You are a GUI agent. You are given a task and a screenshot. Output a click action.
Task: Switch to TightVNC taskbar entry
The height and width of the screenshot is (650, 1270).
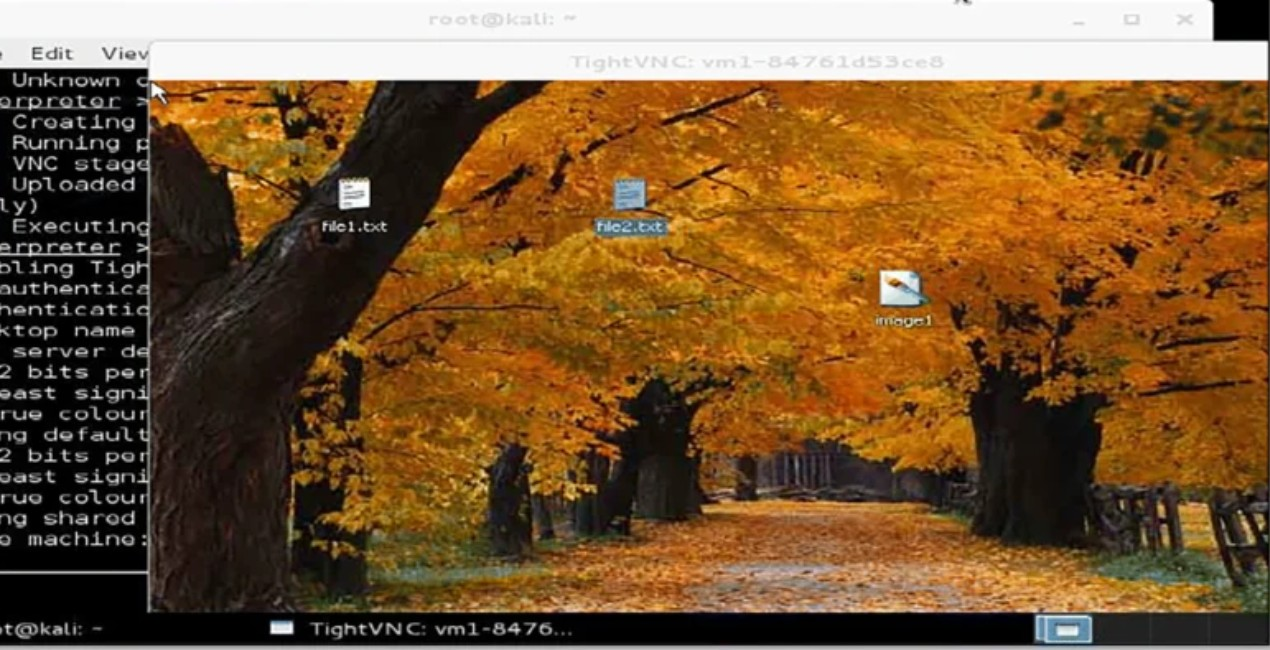(422, 629)
